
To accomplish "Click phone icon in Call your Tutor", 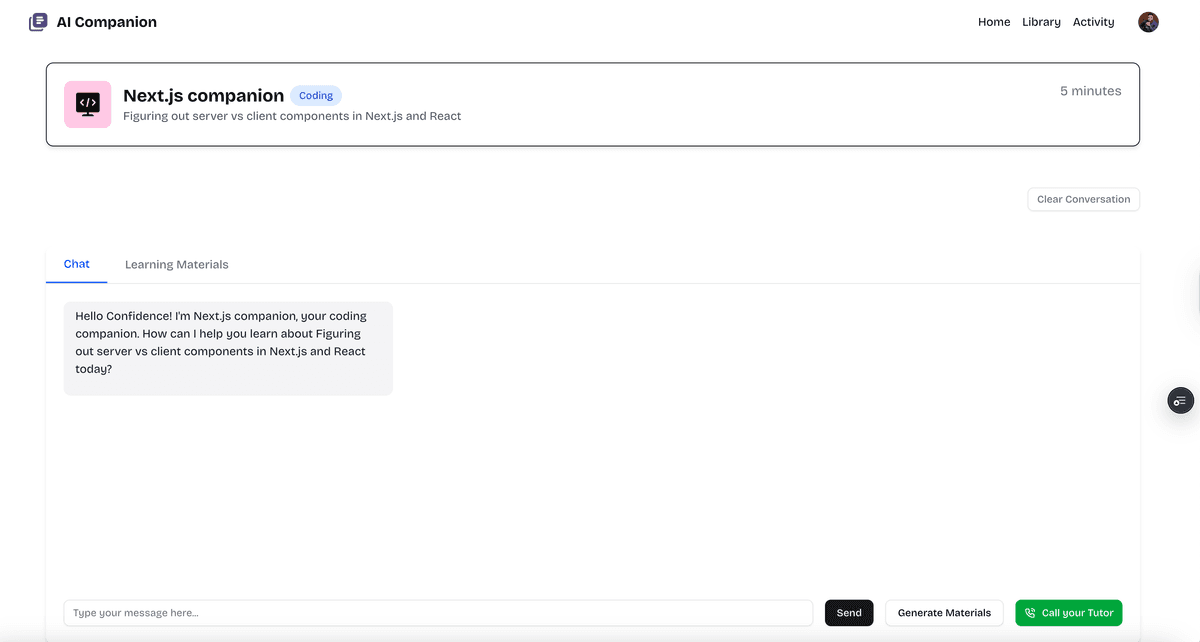I will [x=1030, y=613].
